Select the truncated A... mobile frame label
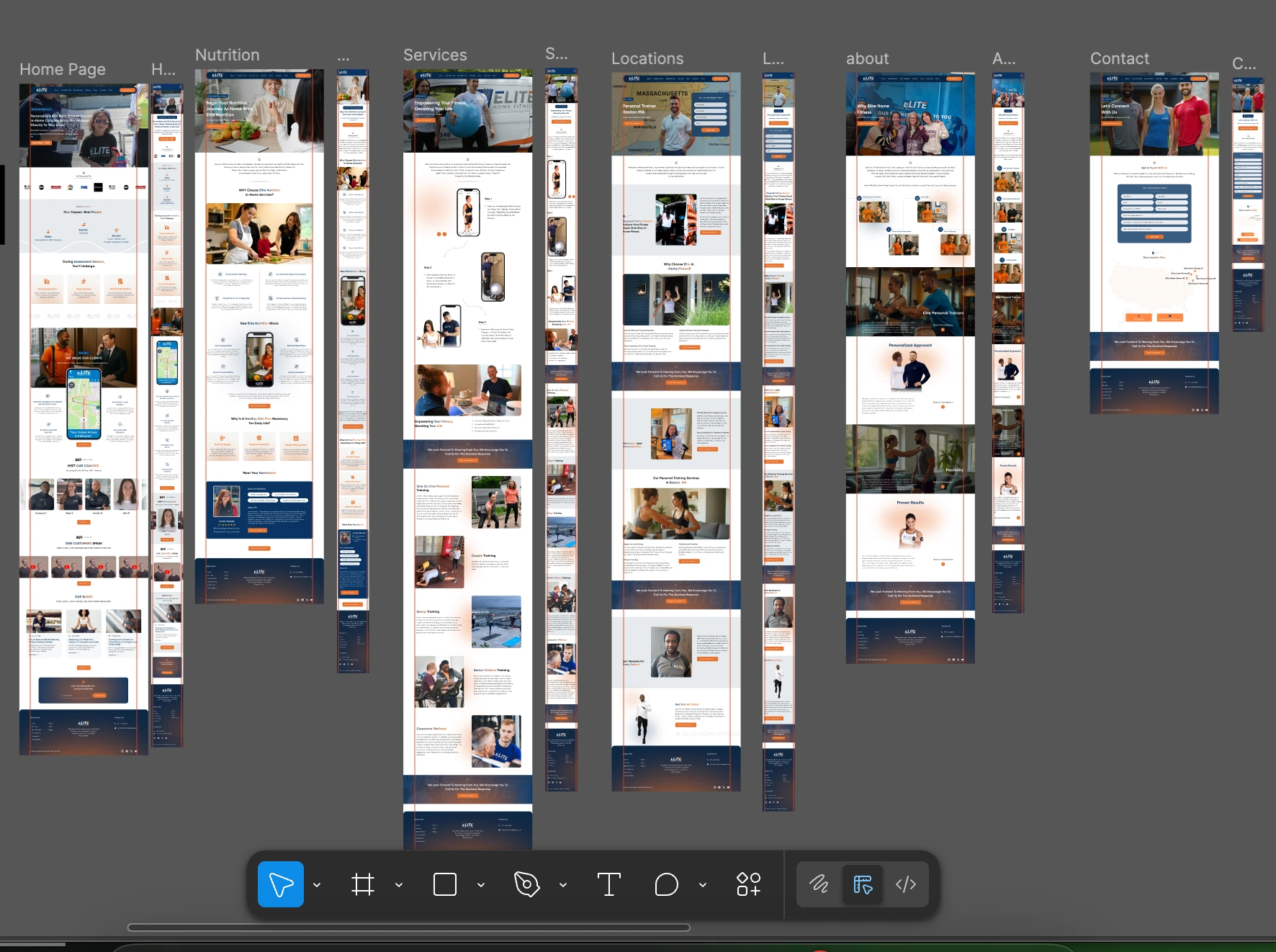Screen dimensions: 1276x952 (x=1004, y=58)
